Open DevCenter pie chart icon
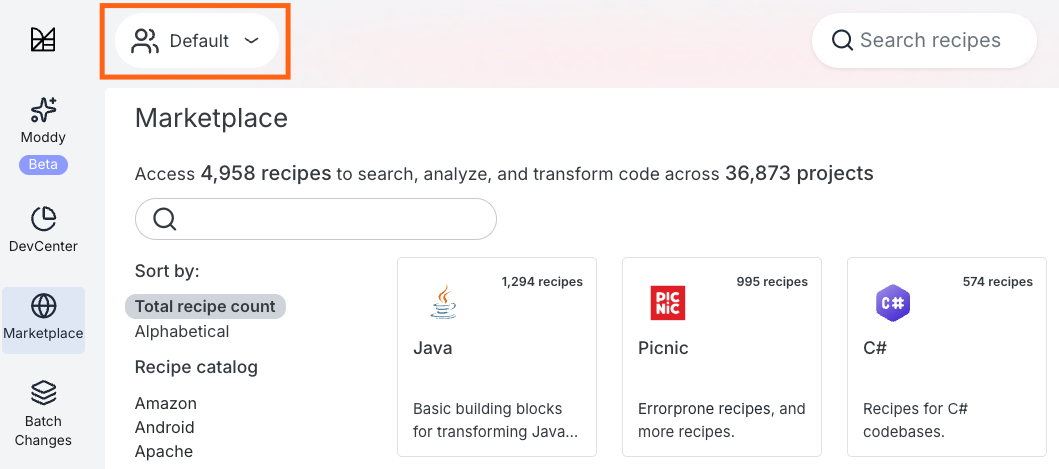 (43, 218)
